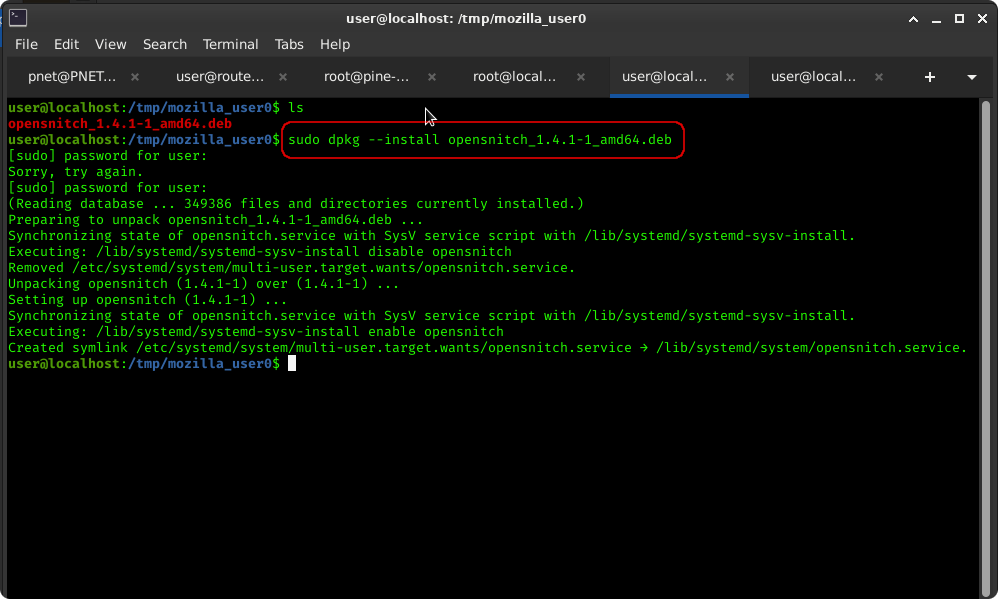Screen dimensions: 998x599
Task: Switch to the user@route tab
Action: (220, 77)
